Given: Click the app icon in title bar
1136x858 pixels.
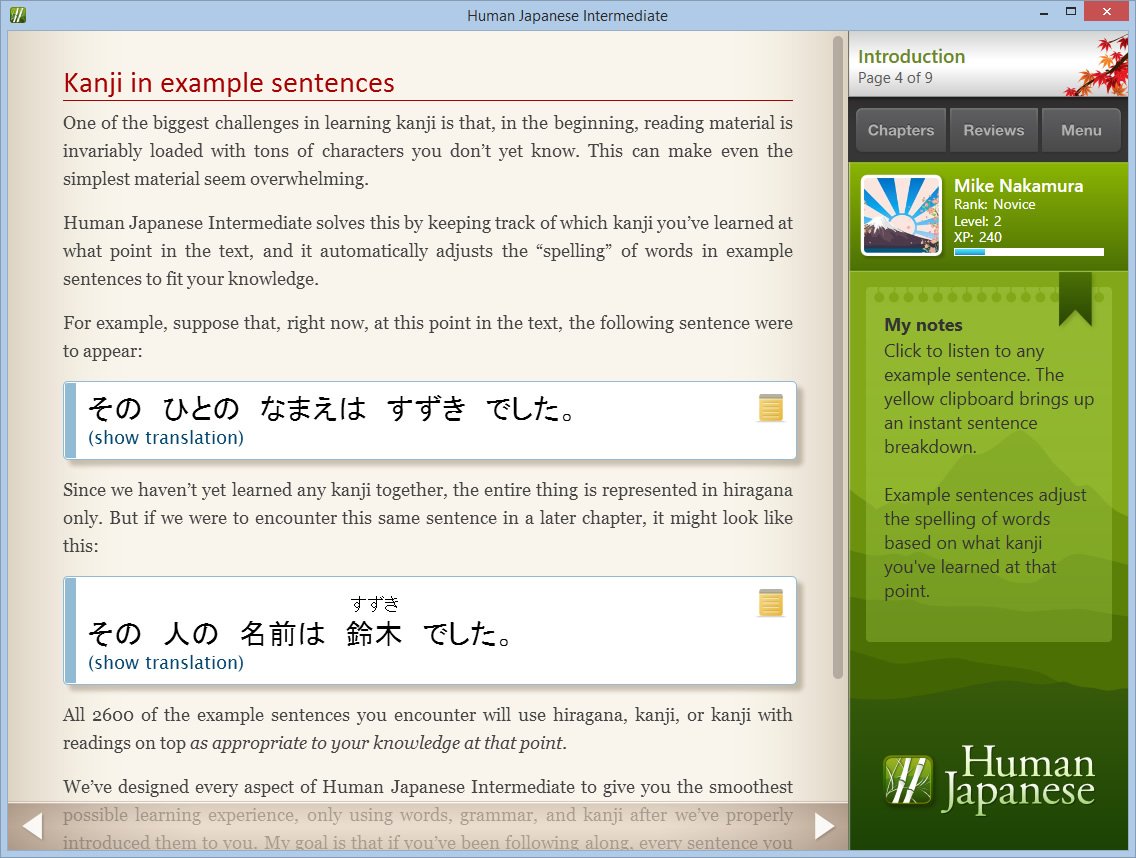Looking at the screenshot, I should tap(17, 15).
